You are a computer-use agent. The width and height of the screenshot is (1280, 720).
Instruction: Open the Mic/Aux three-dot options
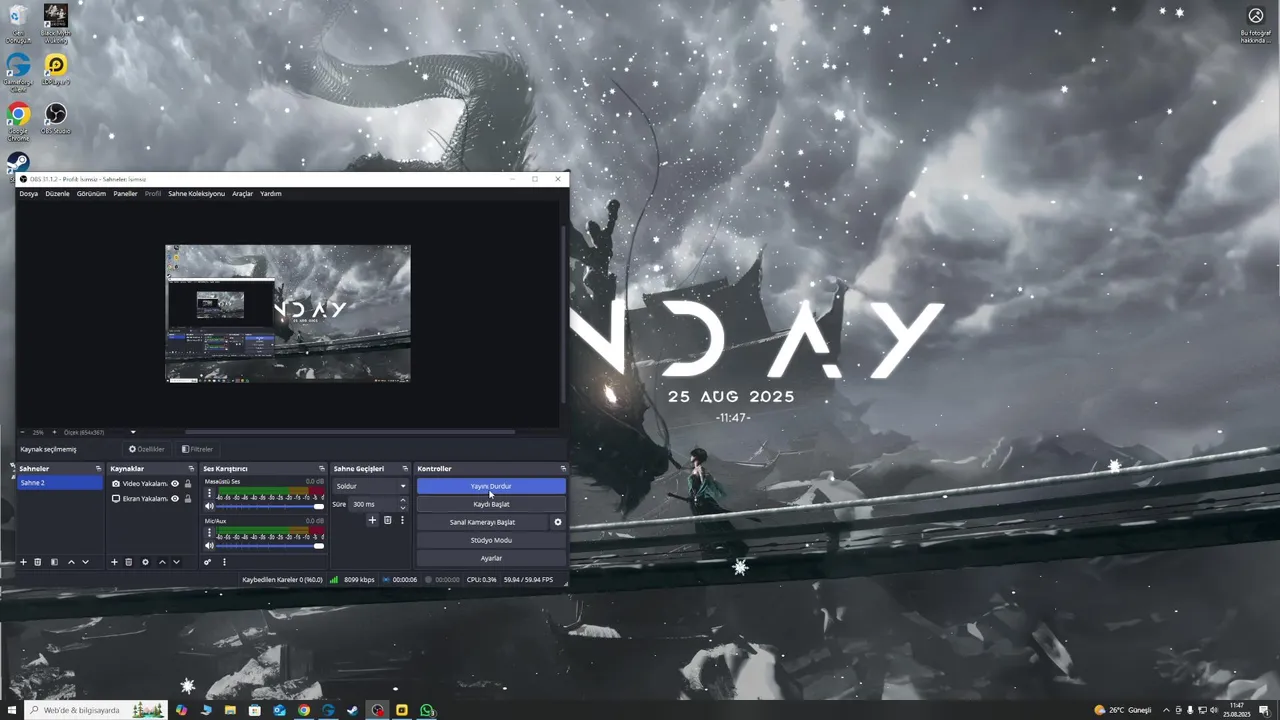click(209, 533)
